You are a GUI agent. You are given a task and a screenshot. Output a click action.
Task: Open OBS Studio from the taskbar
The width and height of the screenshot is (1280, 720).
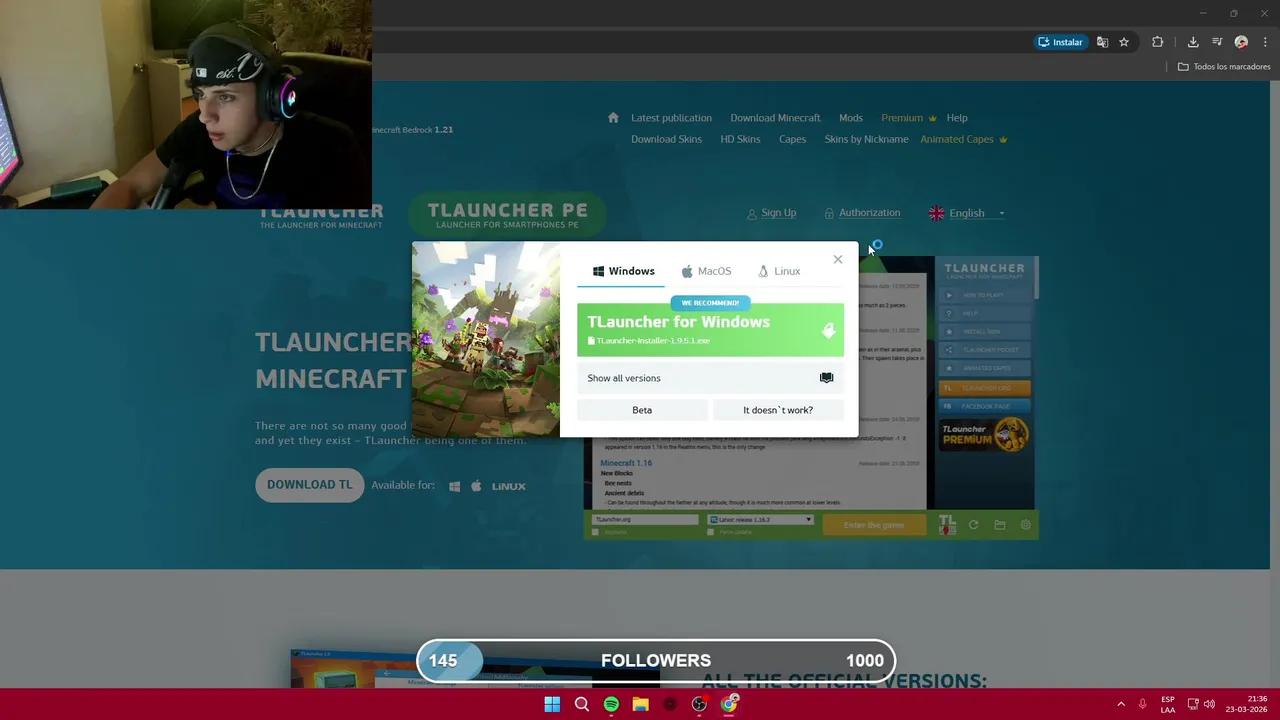[699, 704]
